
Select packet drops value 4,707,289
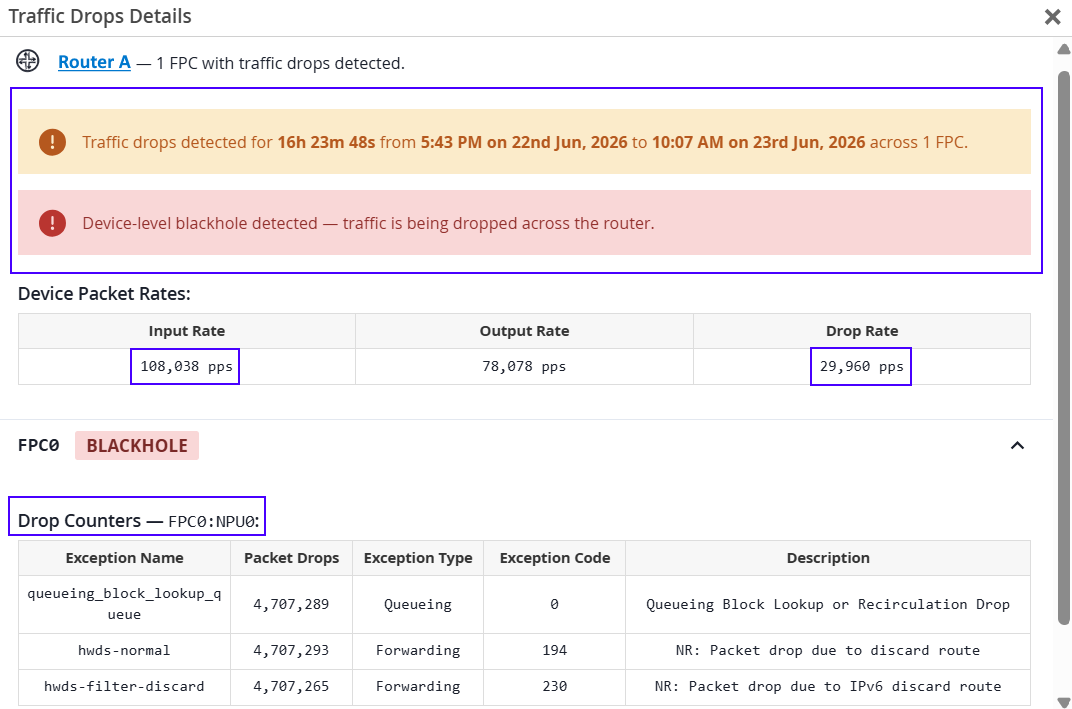point(291,604)
